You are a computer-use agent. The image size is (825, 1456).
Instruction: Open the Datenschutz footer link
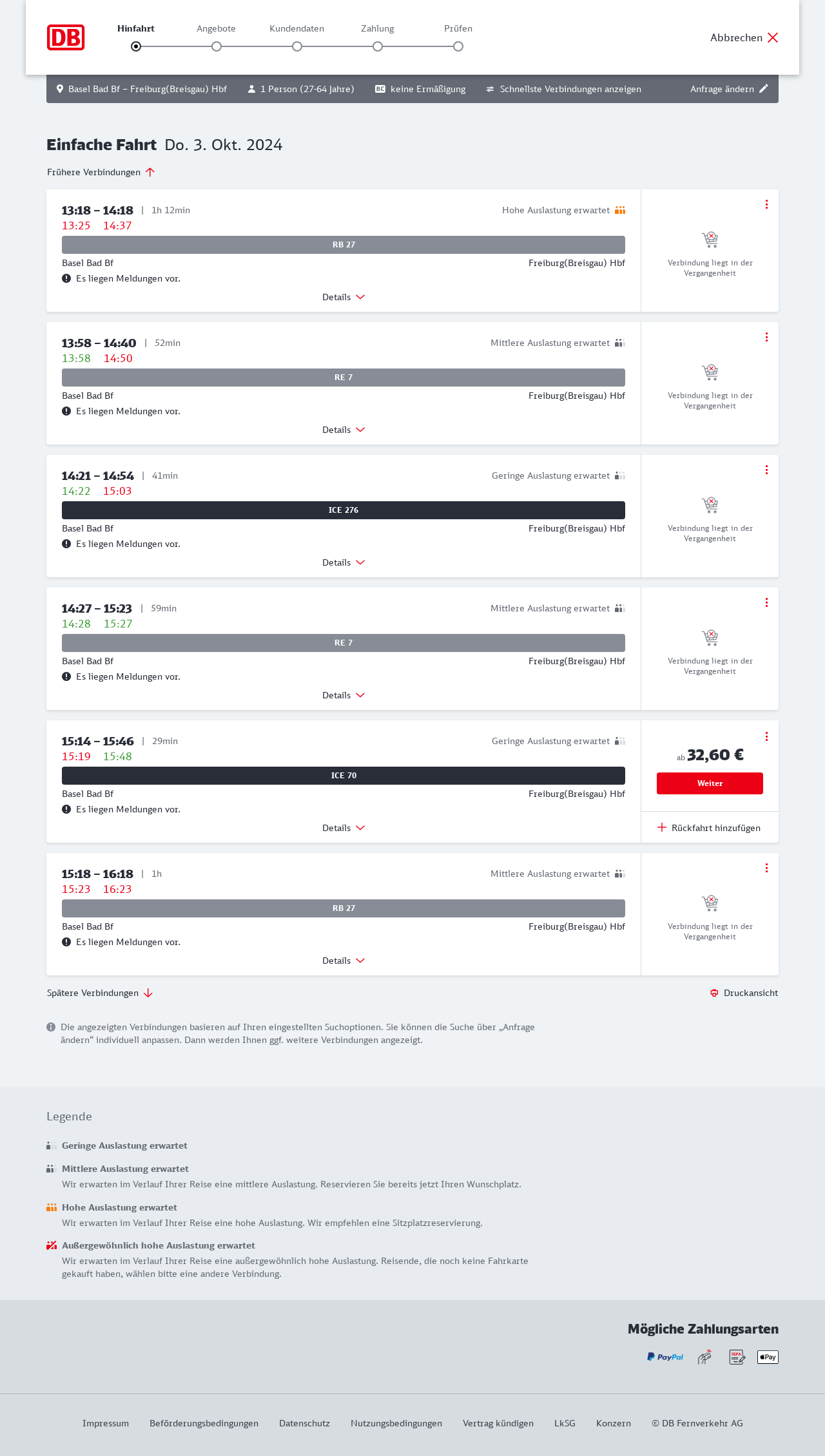point(304,1423)
